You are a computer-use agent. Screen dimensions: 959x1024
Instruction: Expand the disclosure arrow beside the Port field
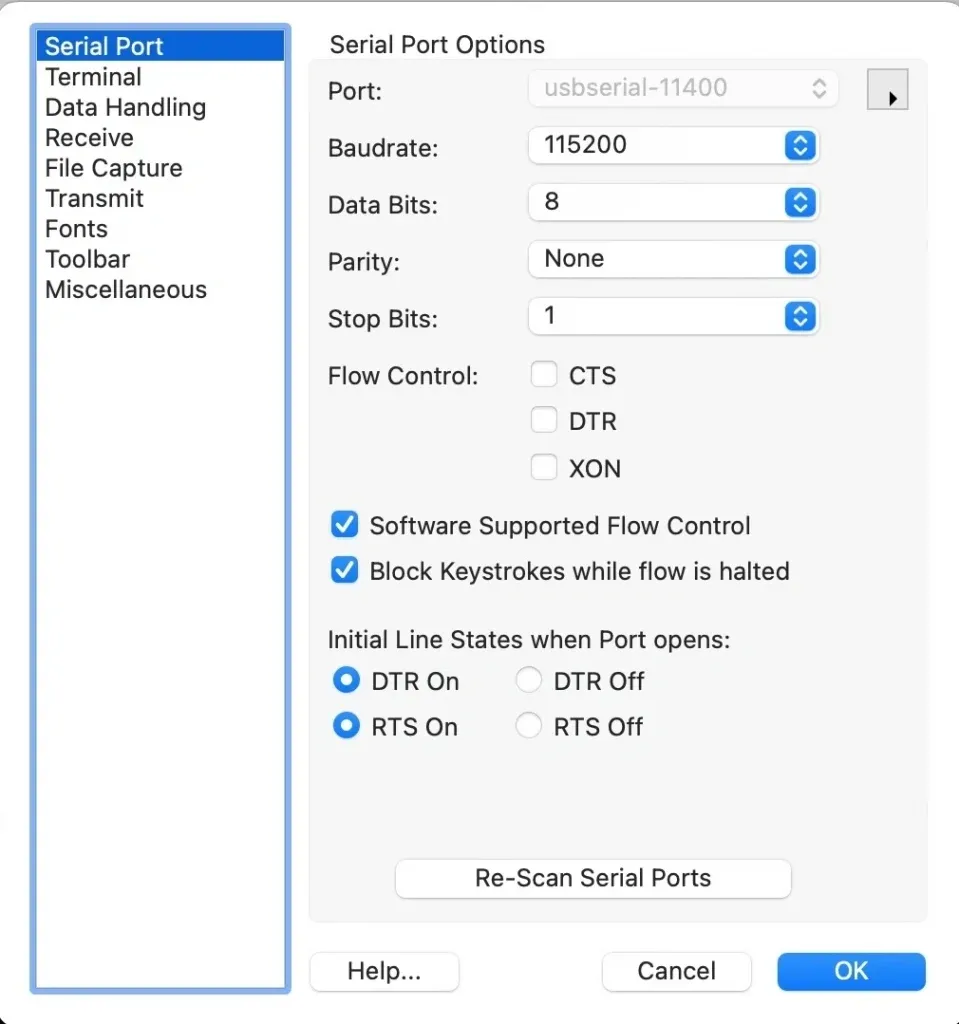(x=887, y=89)
